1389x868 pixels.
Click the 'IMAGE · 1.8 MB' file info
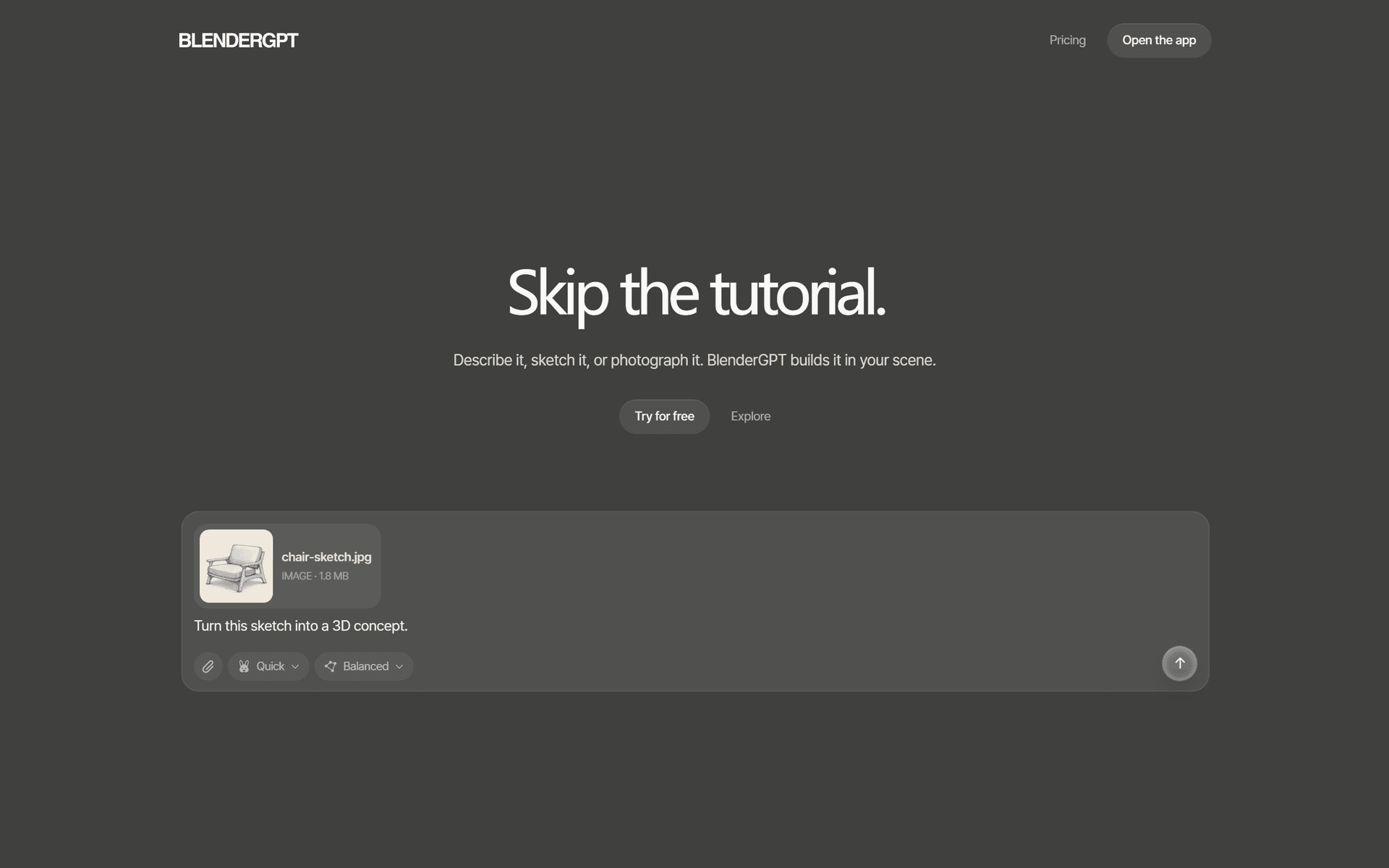[x=315, y=576]
